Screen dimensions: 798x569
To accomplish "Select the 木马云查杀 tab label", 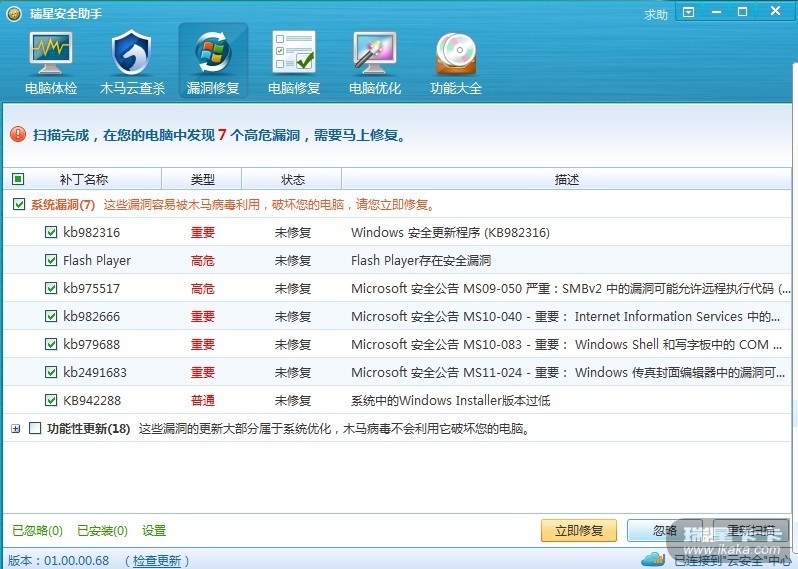I will coord(132,88).
